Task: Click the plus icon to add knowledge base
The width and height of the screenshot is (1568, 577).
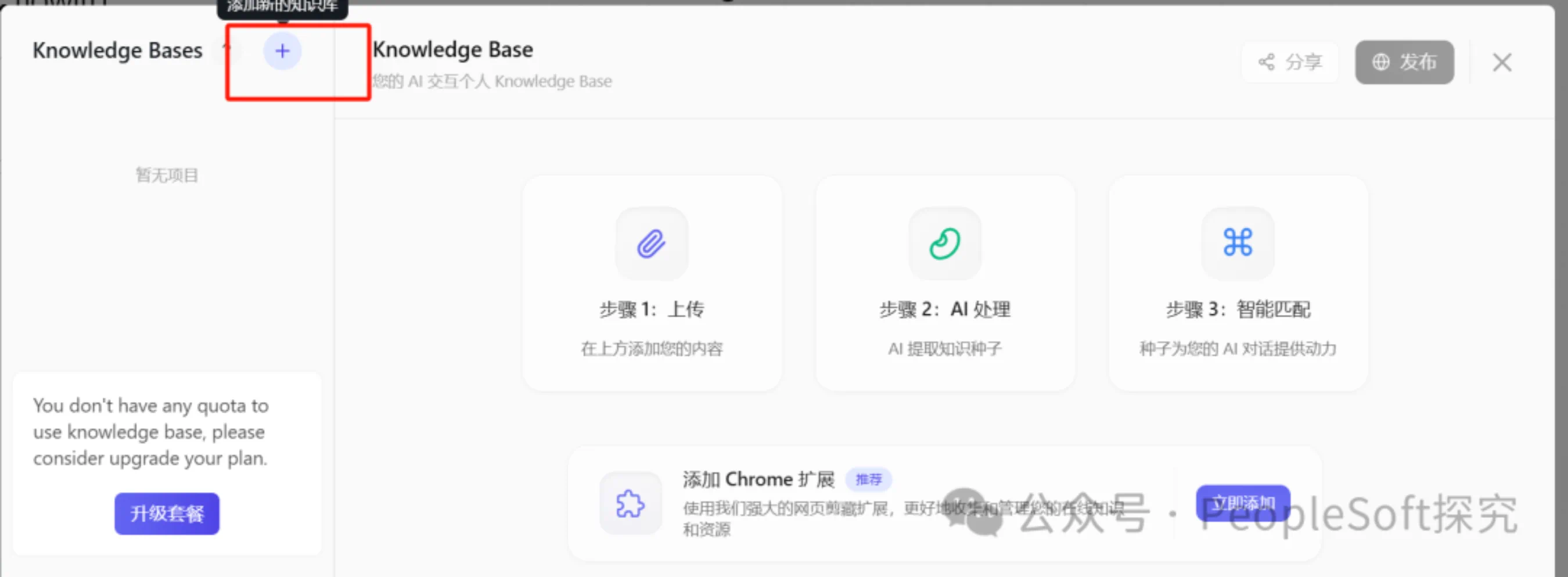Action: 282,51
